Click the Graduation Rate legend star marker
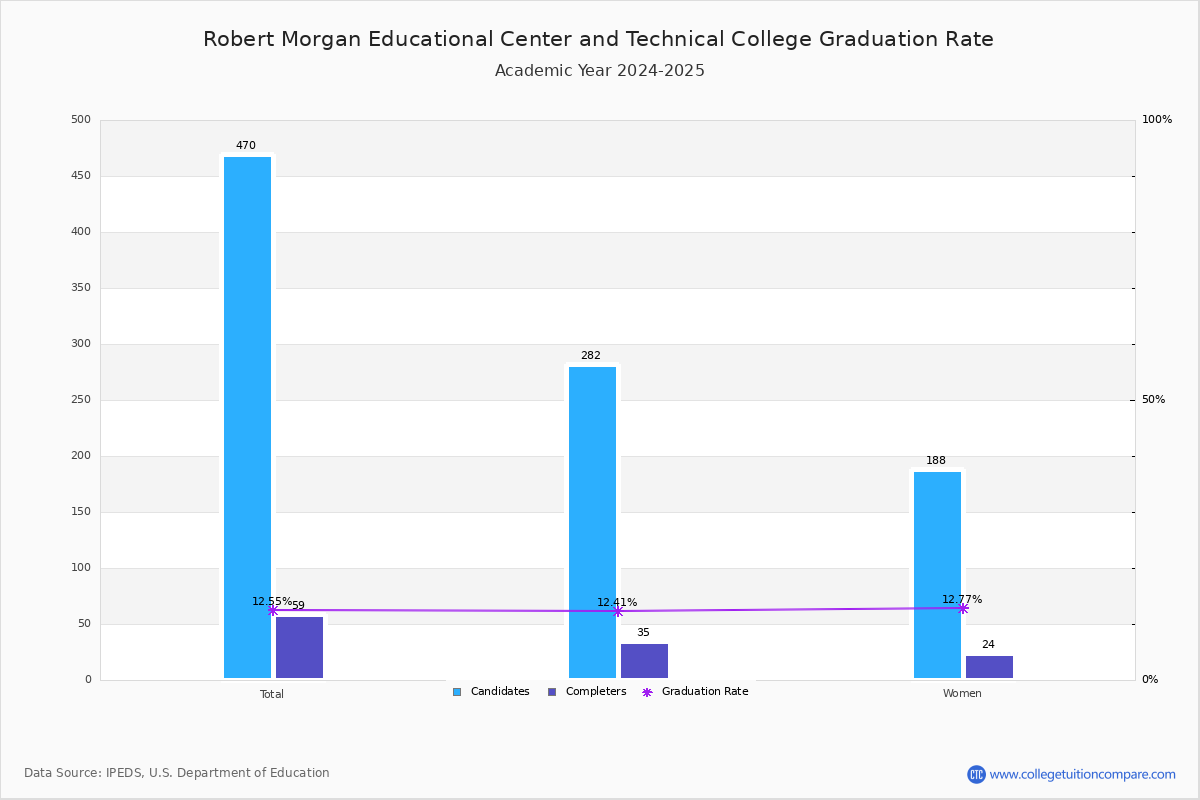The image size is (1200, 800). click(647, 692)
